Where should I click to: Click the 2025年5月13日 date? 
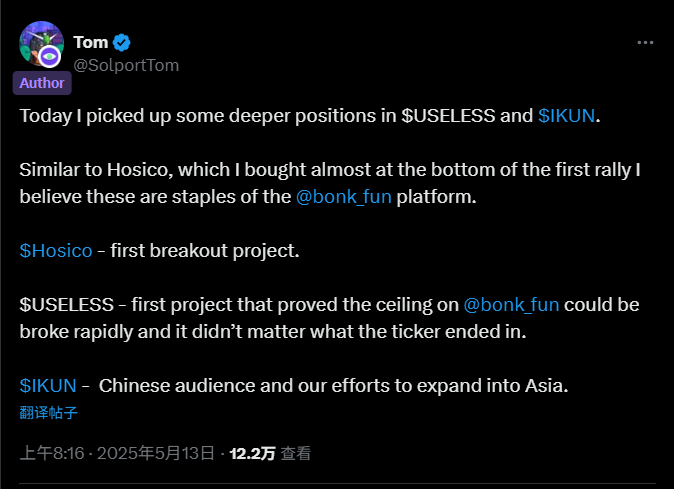click(x=155, y=453)
